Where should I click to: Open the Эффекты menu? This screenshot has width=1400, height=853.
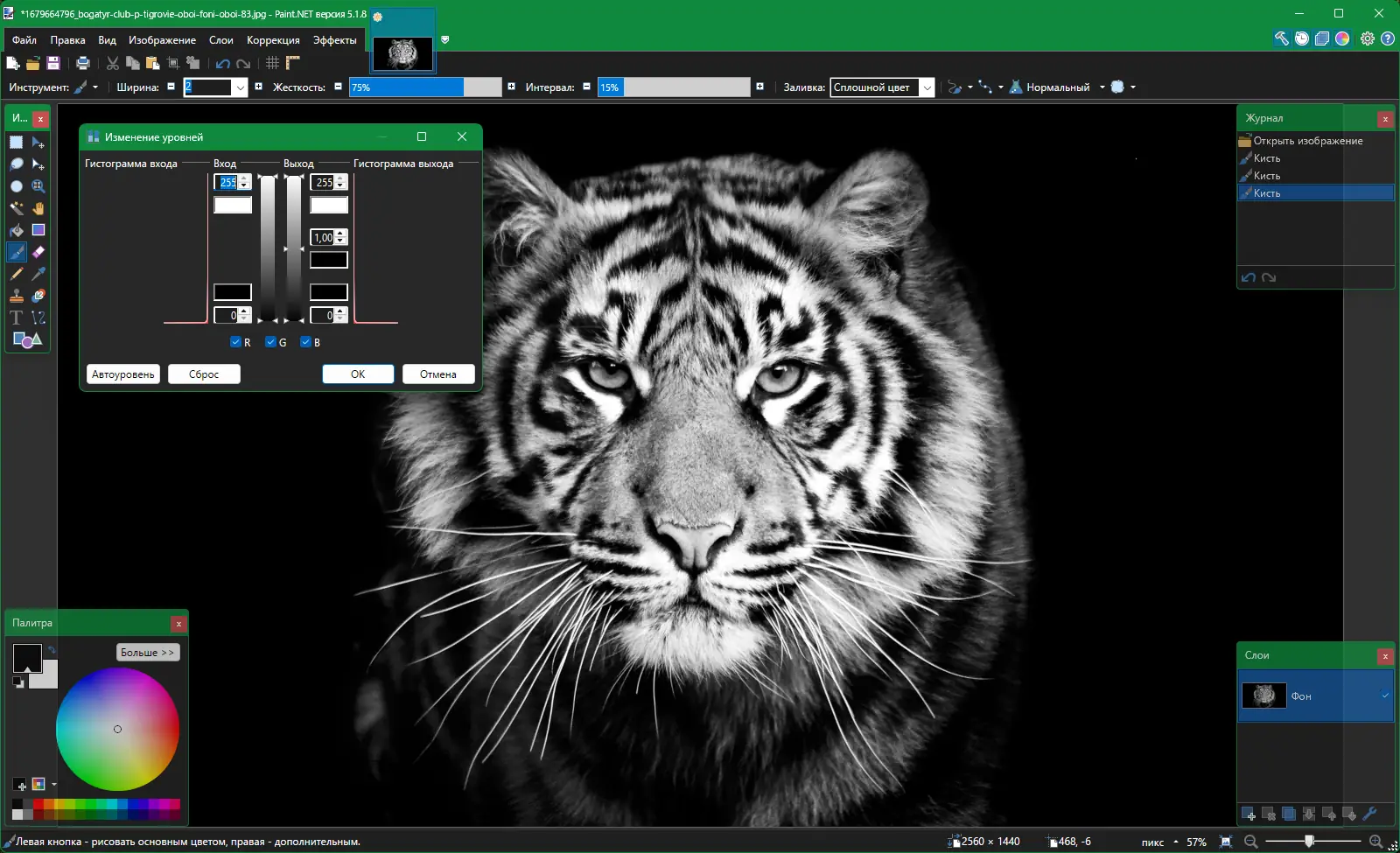[334, 40]
